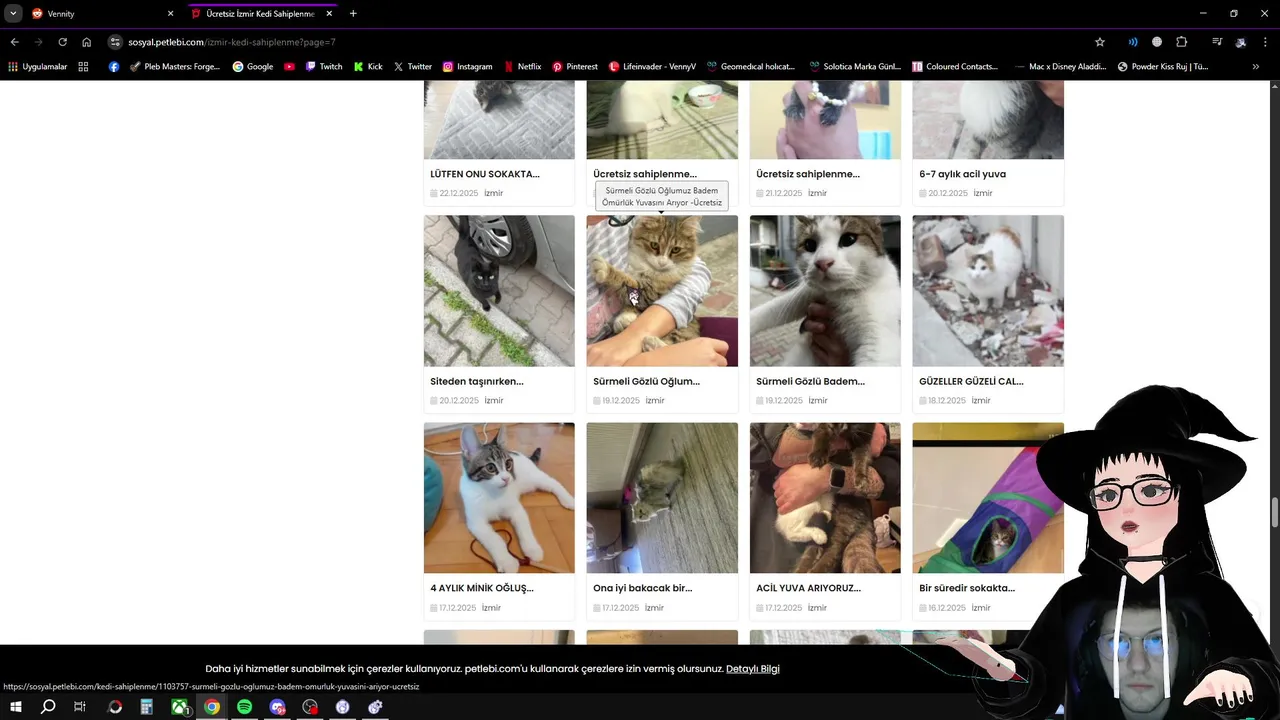Open the Lifeinvader - VennyV bookmark

652,67
